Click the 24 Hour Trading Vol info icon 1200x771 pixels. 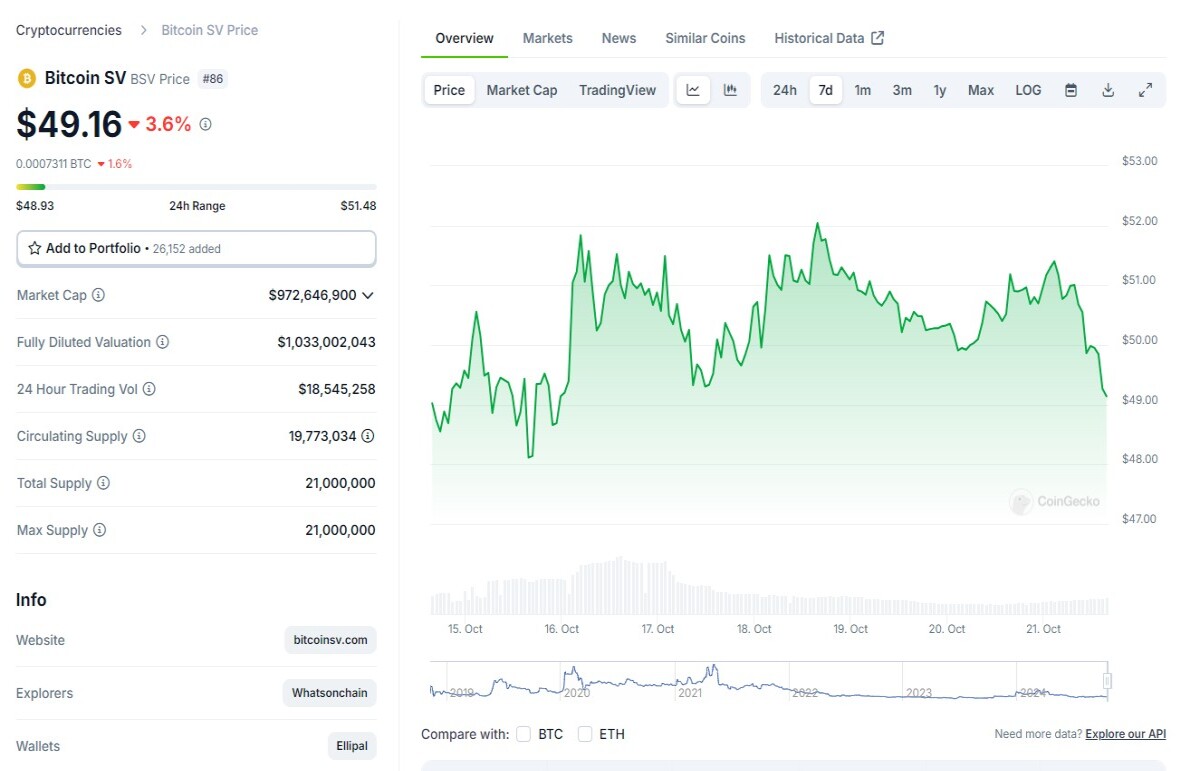click(149, 389)
